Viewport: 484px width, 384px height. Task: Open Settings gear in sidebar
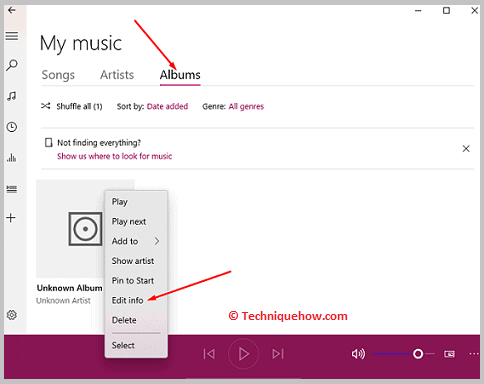point(12,315)
